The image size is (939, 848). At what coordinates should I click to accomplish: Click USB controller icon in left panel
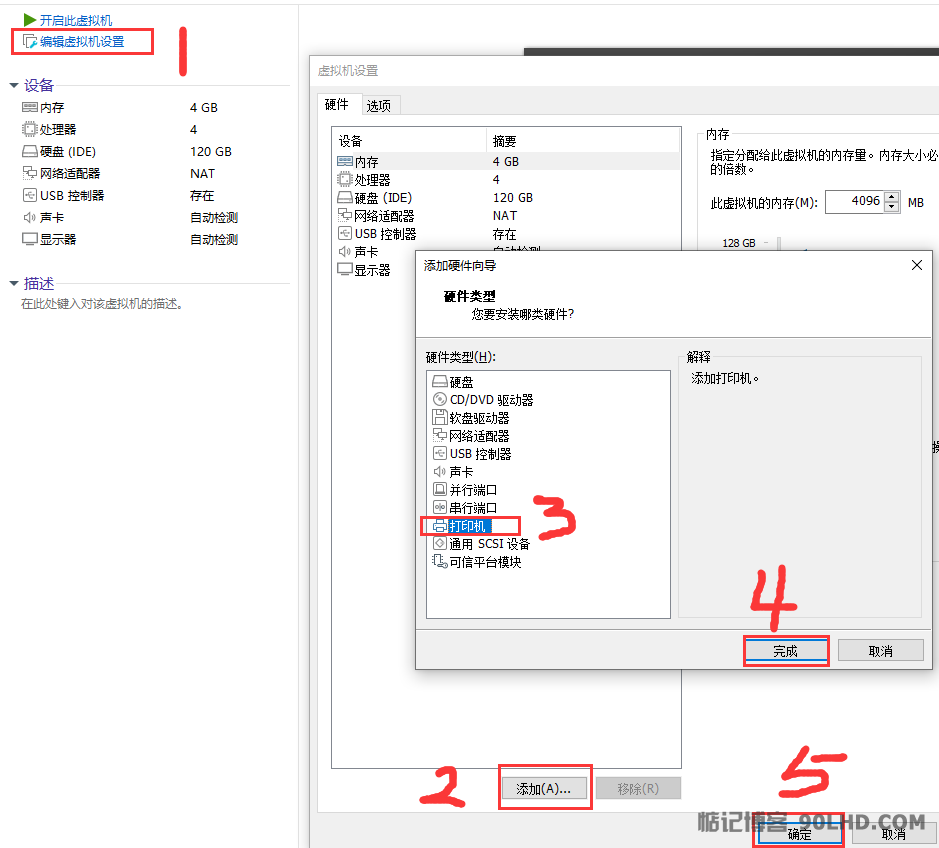29,195
